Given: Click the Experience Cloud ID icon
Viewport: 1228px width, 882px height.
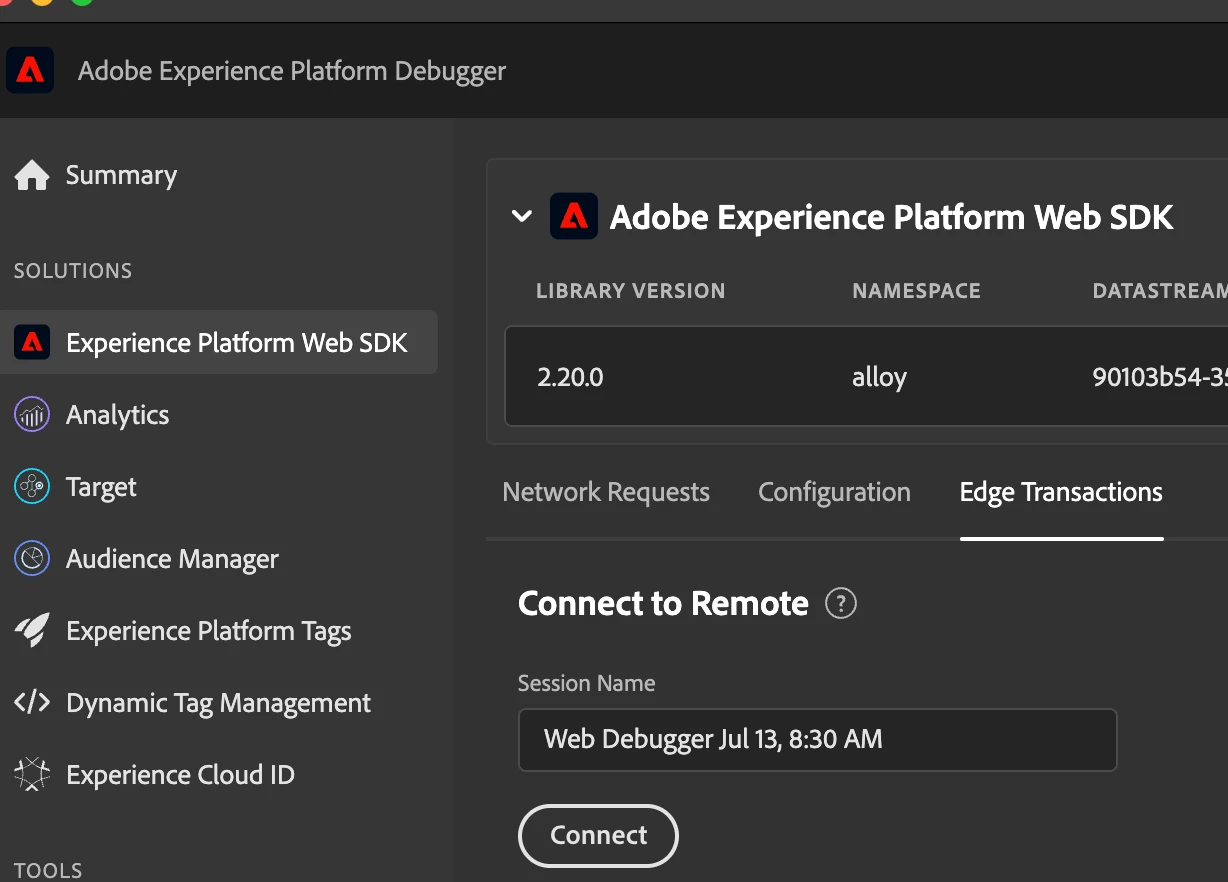Looking at the screenshot, I should [x=32, y=775].
